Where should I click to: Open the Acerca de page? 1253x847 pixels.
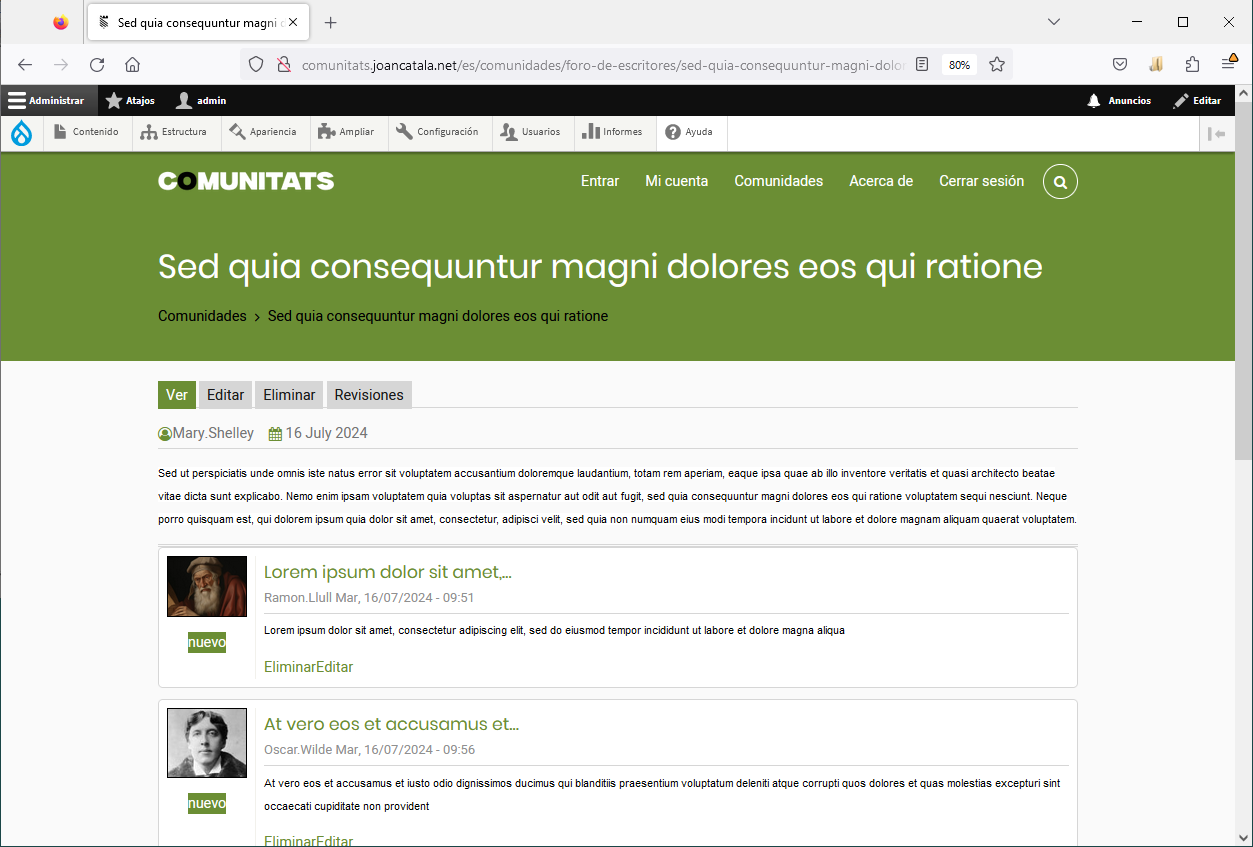881,181
